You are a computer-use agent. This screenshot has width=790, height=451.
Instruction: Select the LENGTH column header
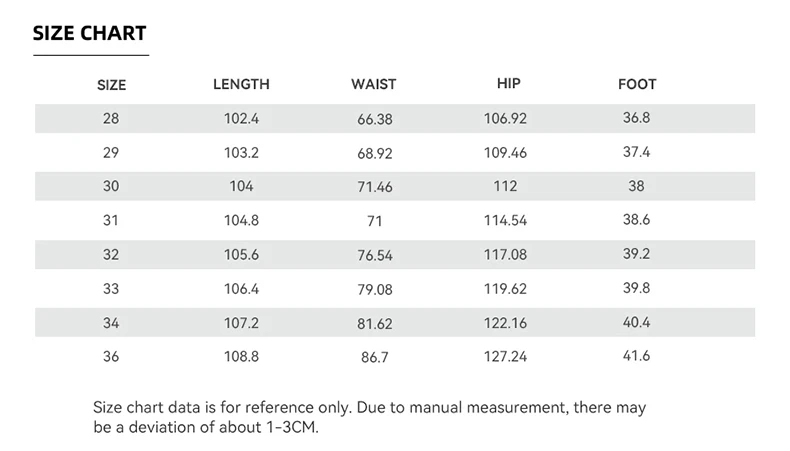(x=241, y=84)
